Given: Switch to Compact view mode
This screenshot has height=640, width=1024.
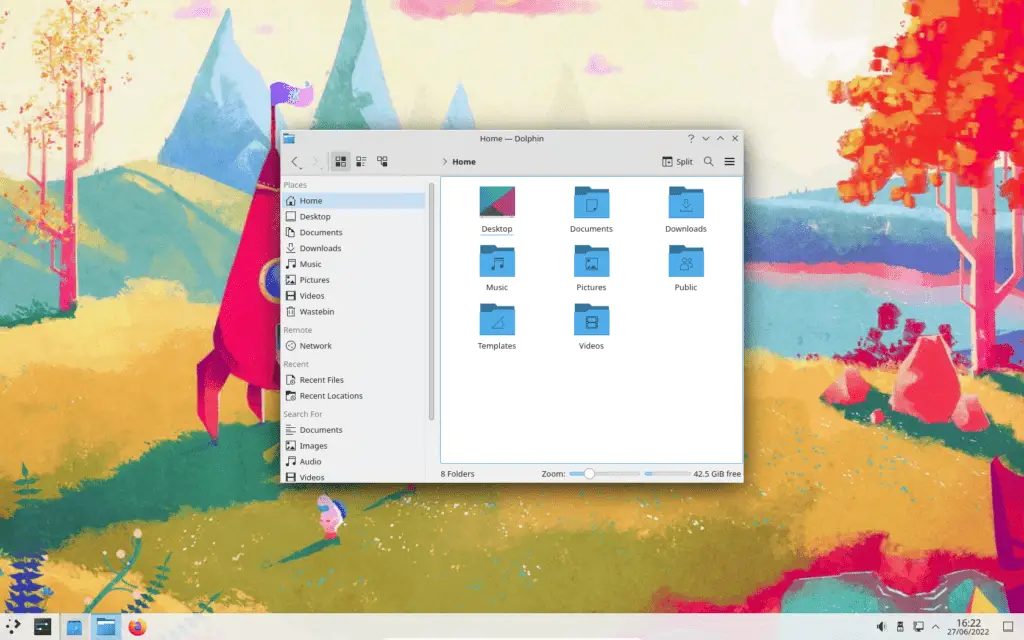Looking at the screenshot, I should pyautogui.click(x=361, y=161).
